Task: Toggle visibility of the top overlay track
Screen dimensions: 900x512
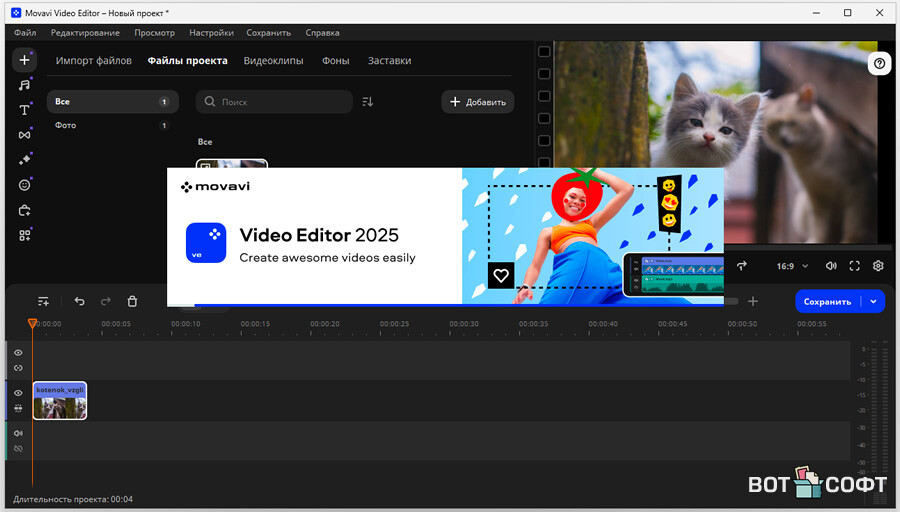Action: click(x=18, y=352)
